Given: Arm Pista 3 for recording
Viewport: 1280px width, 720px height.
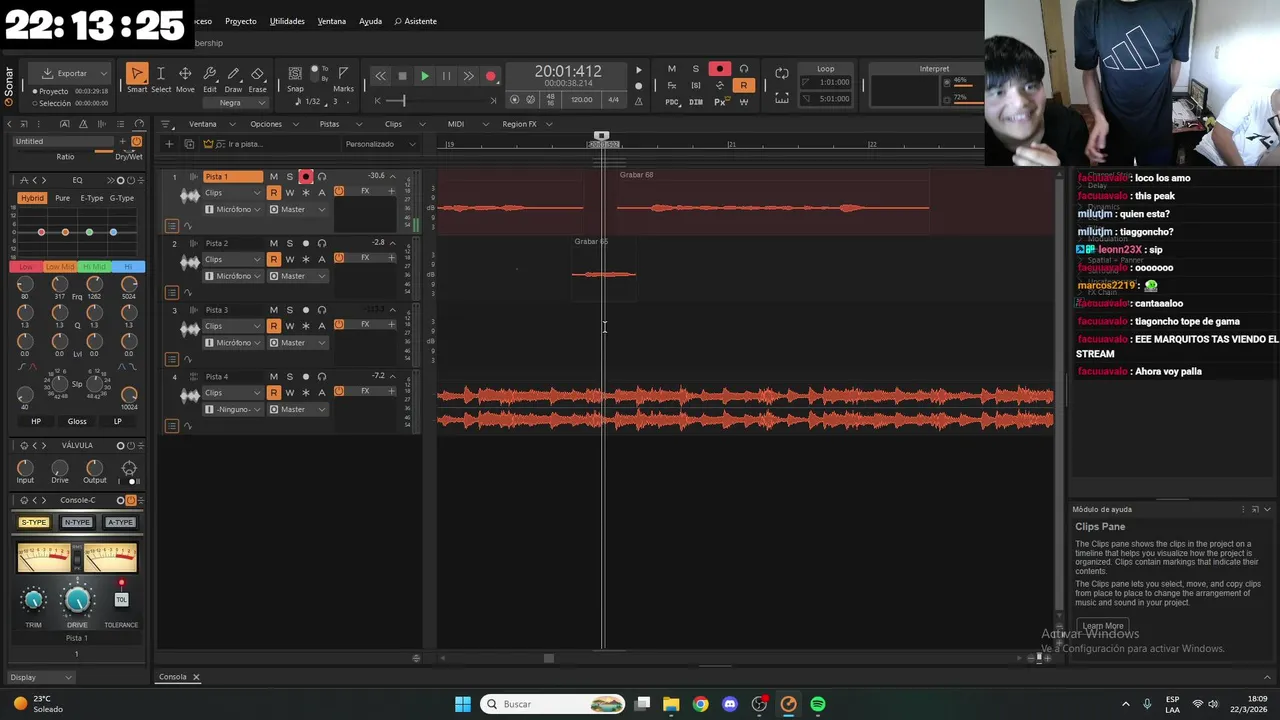Looking at the screenshot, I should pyautogui.click(x=306, y=310).
